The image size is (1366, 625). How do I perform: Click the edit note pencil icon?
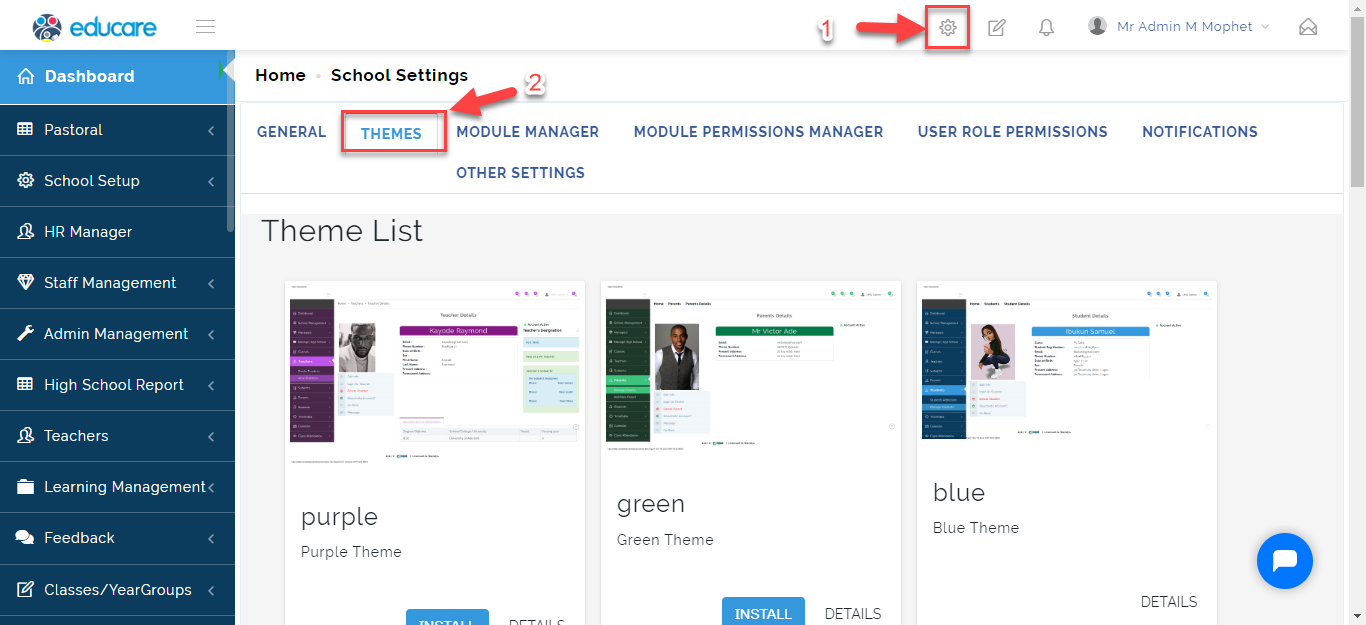(996, 27)
